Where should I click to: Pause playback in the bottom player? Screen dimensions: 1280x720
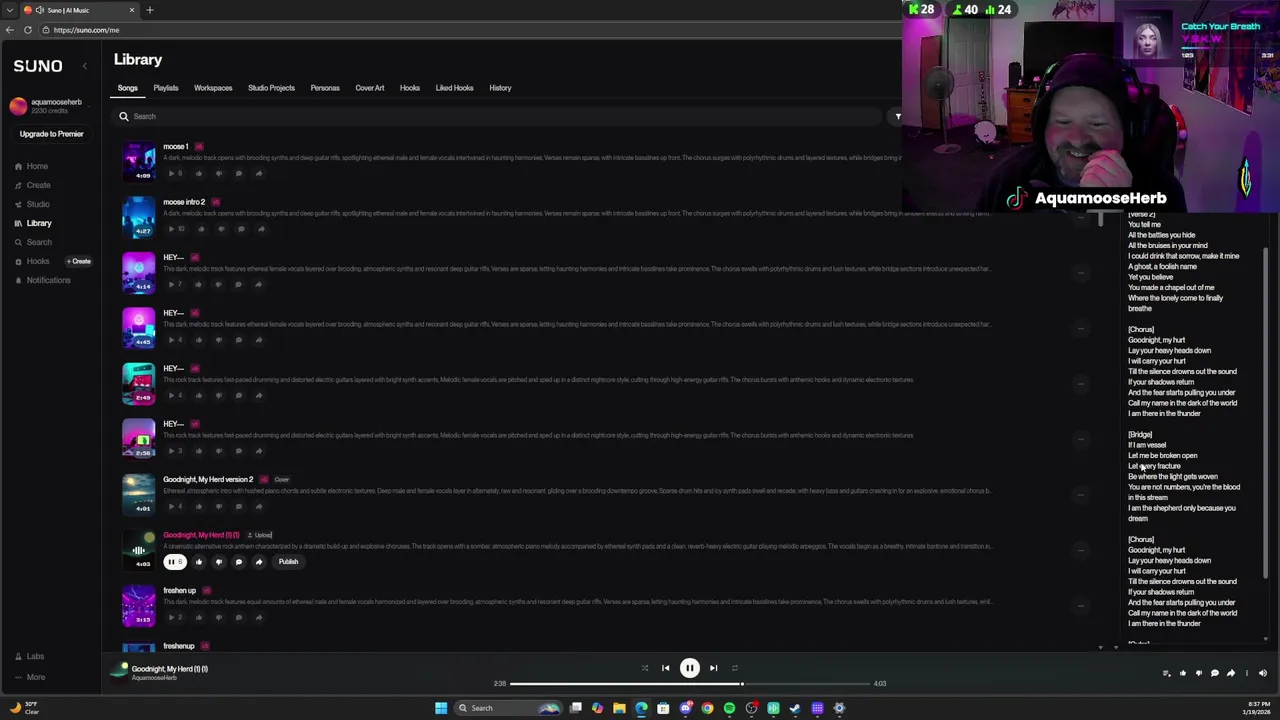click(x=689, y=668)
